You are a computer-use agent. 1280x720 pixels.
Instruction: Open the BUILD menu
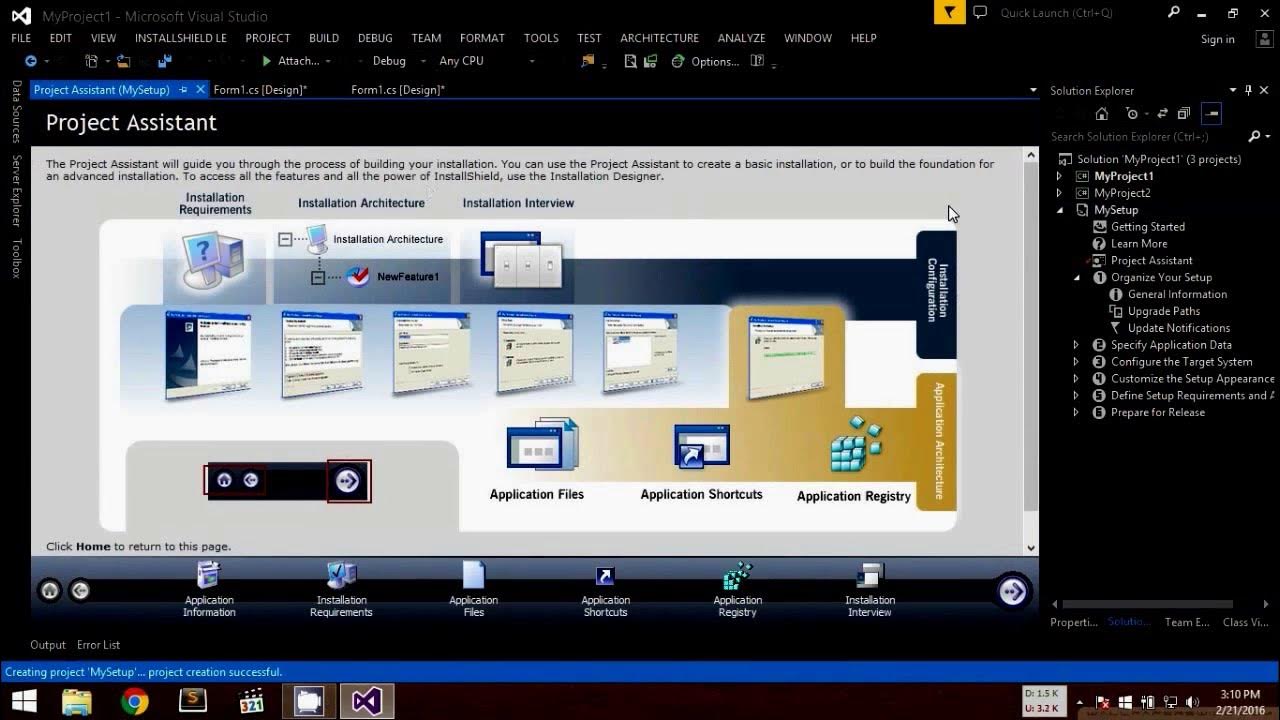point(324,38)
